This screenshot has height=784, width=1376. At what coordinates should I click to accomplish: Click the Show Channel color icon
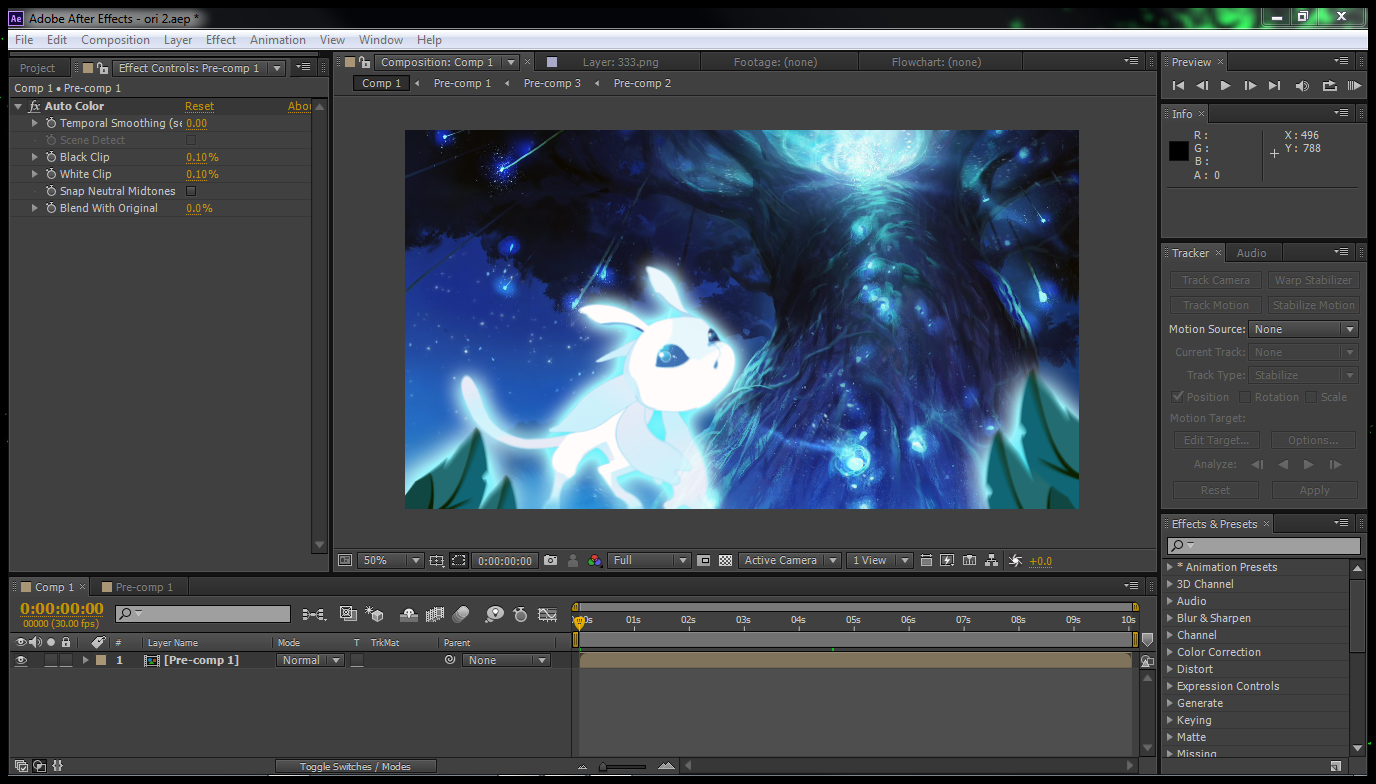pos(595,561)
